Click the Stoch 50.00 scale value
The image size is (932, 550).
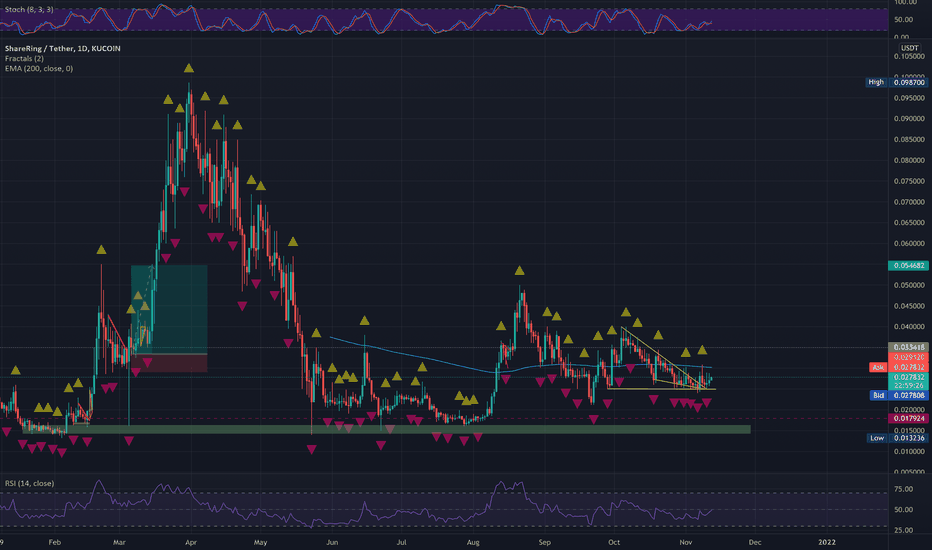[x=903, y=20]
